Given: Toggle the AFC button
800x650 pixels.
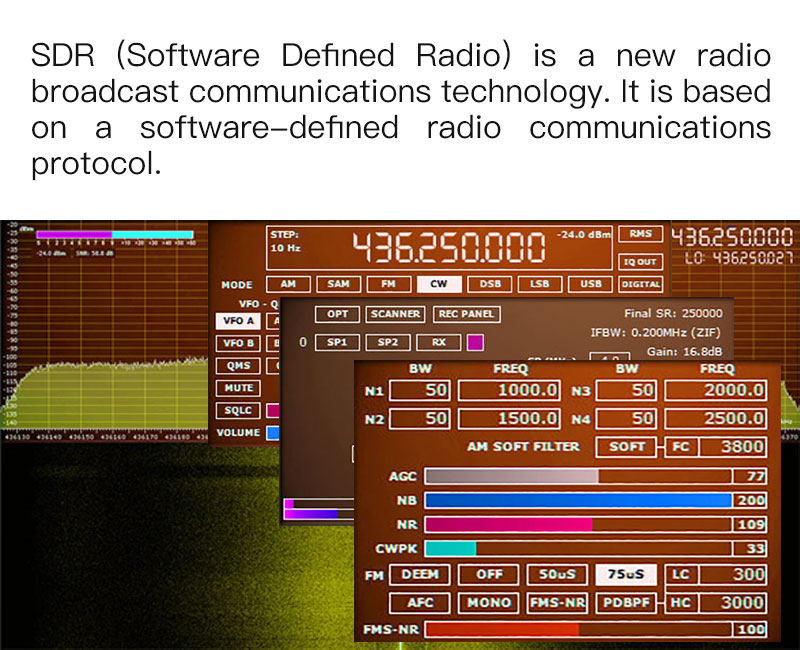Looking at the screenshot, I should [420, 603].
